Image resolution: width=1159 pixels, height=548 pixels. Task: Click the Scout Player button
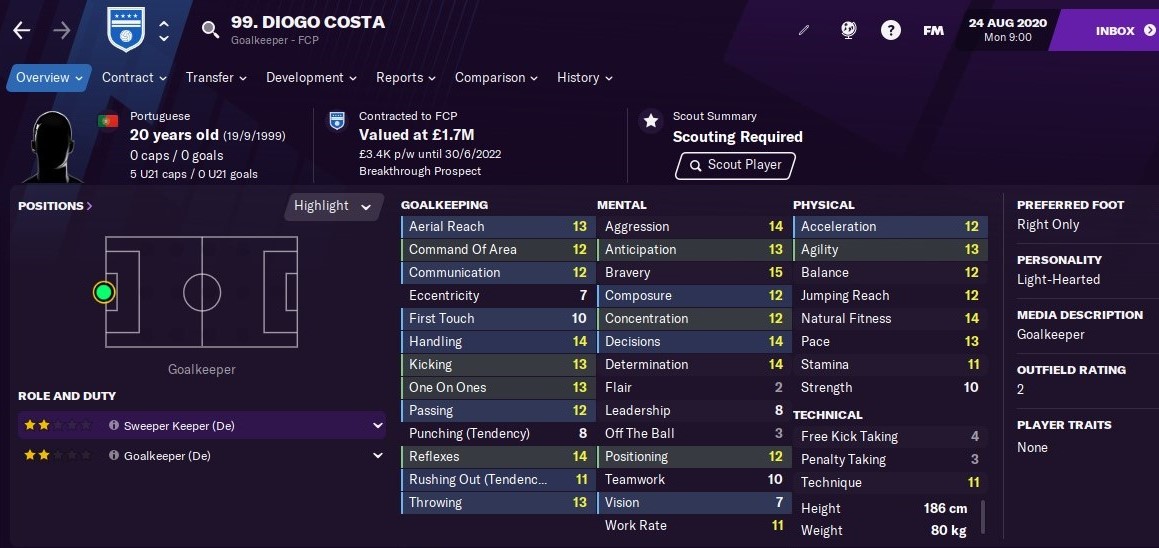735,165
